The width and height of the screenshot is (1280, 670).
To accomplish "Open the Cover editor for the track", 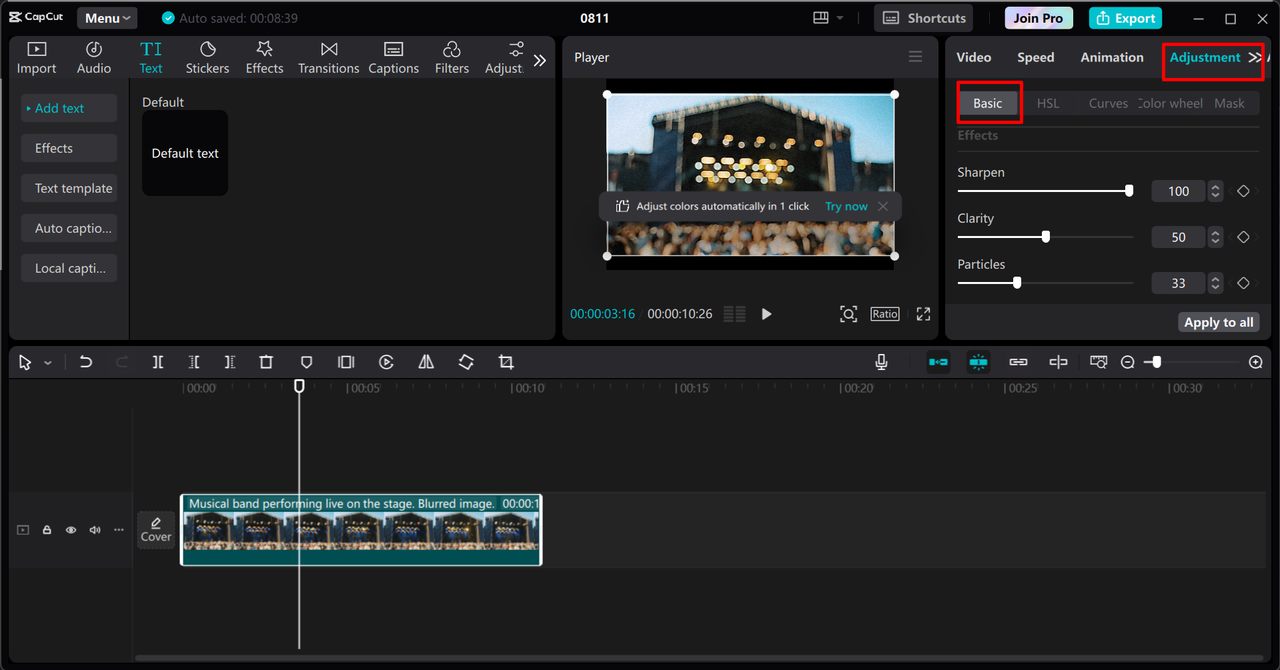I will [x=156, y=529].
